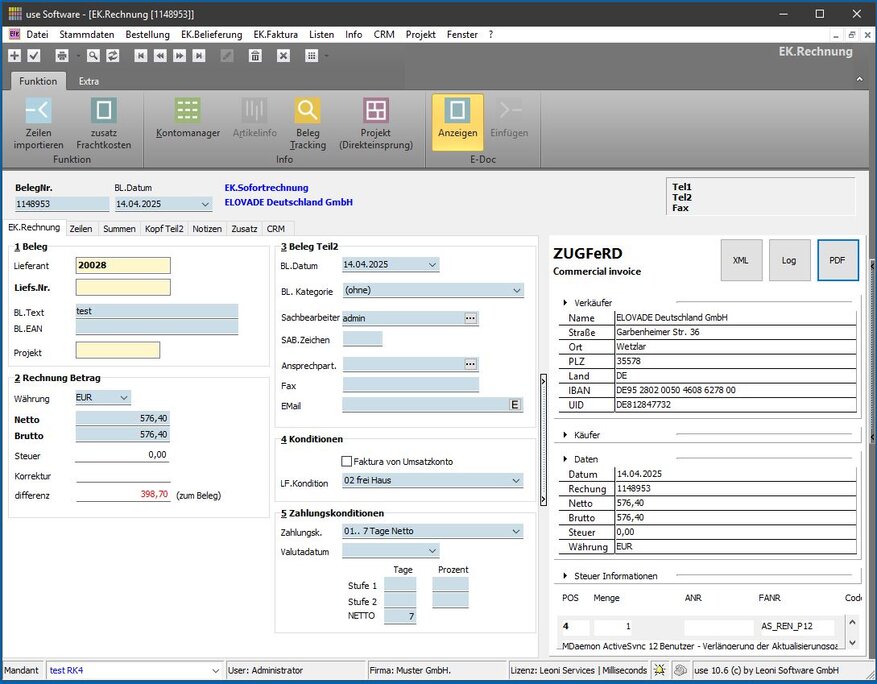Open zusatz Frachtkosten function

[104, 110]
